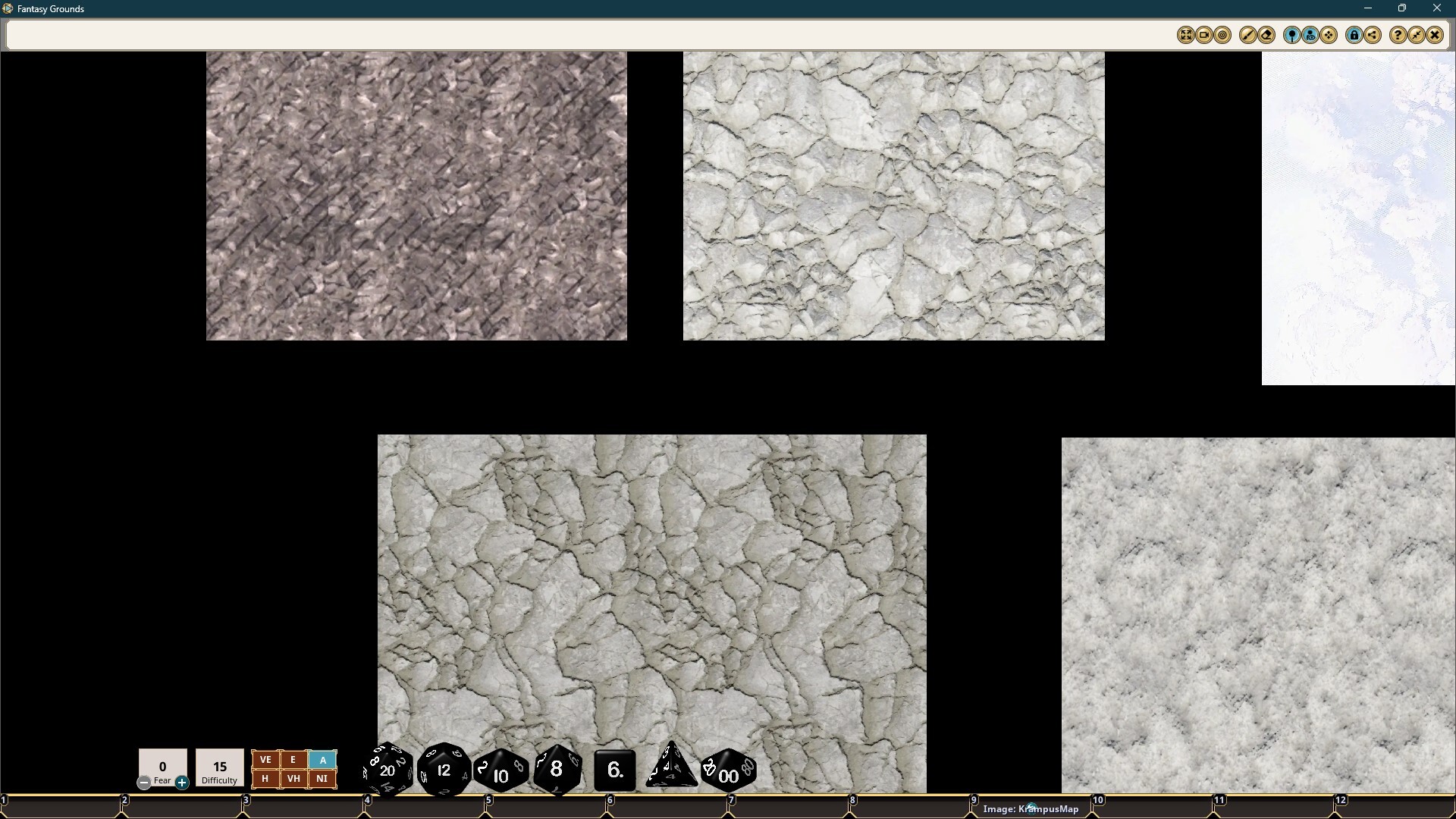Increase Fear using the plus button
1456x819 pixels.
pyautogui.click(x=182, y=783)
